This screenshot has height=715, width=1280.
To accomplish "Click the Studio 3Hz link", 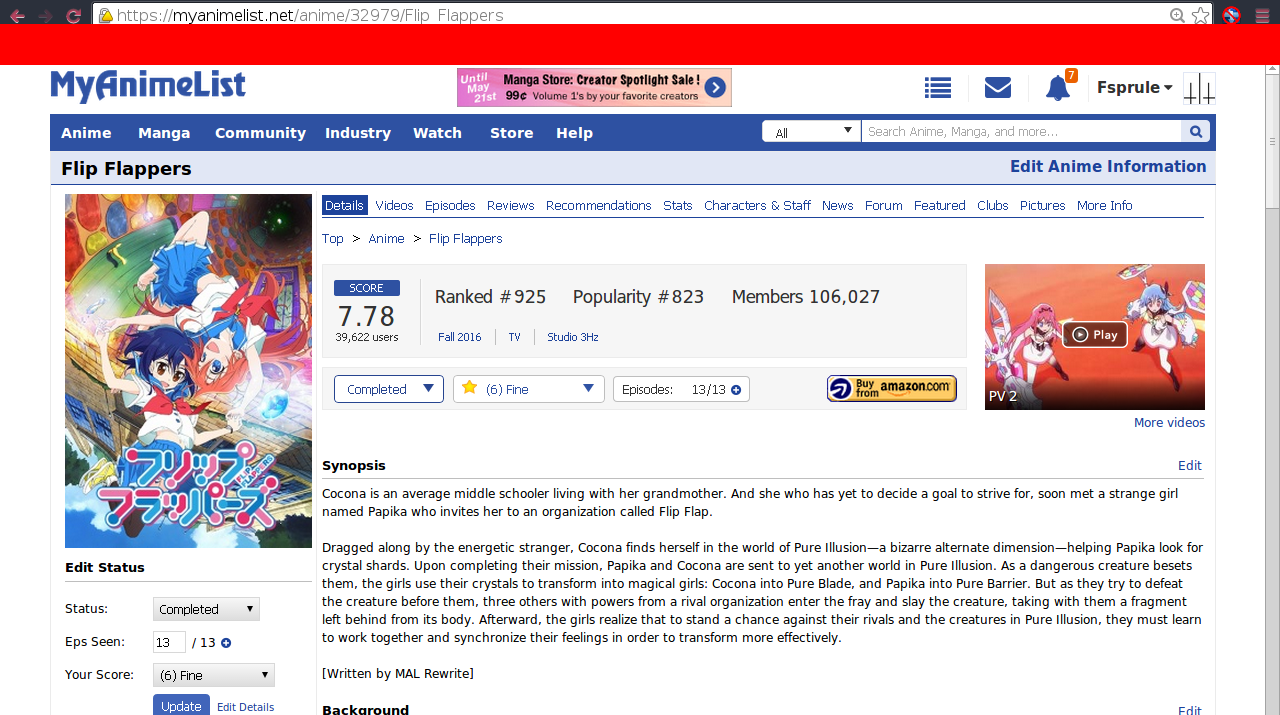I will [x=573, y=337].
